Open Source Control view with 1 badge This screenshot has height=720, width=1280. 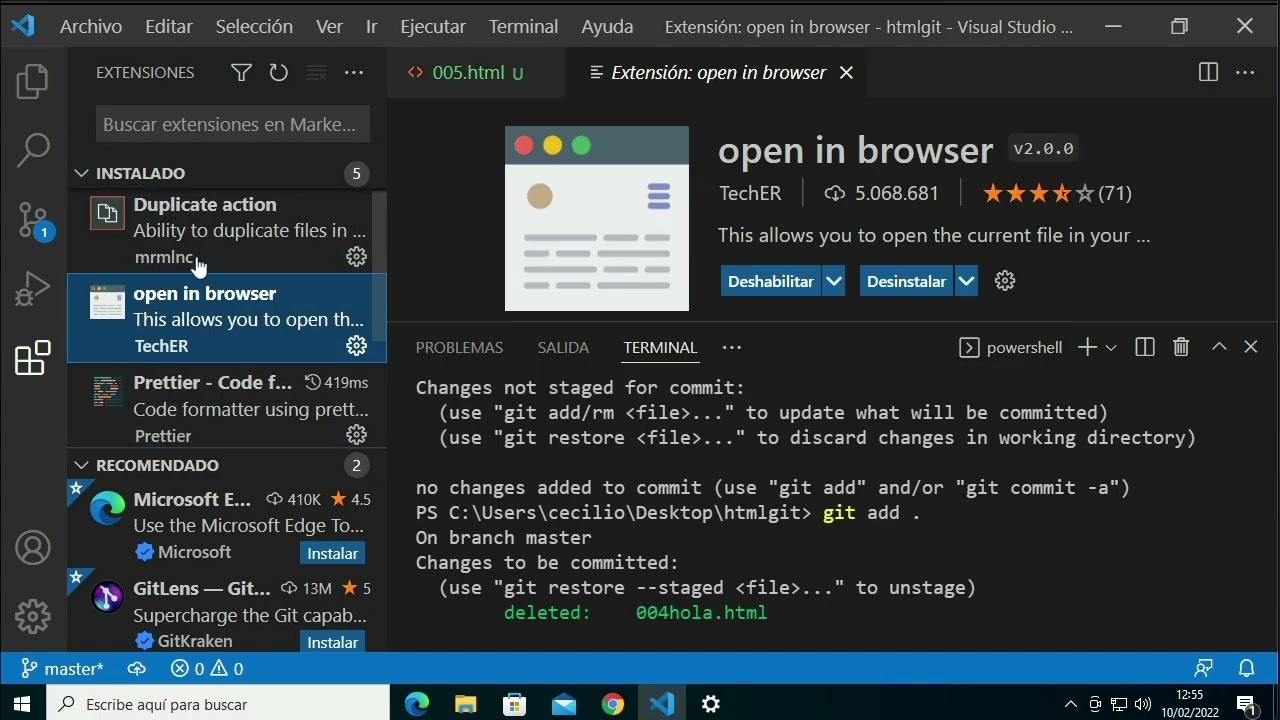(x=33, y=220)
